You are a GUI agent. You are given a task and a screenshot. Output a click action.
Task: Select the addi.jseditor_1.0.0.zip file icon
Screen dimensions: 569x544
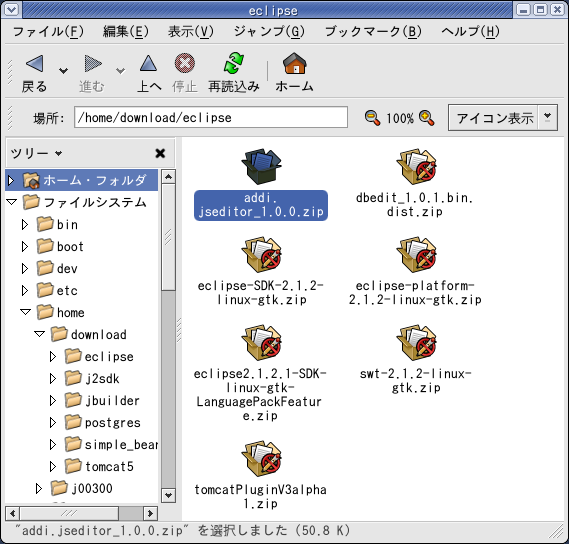(261, 167)
